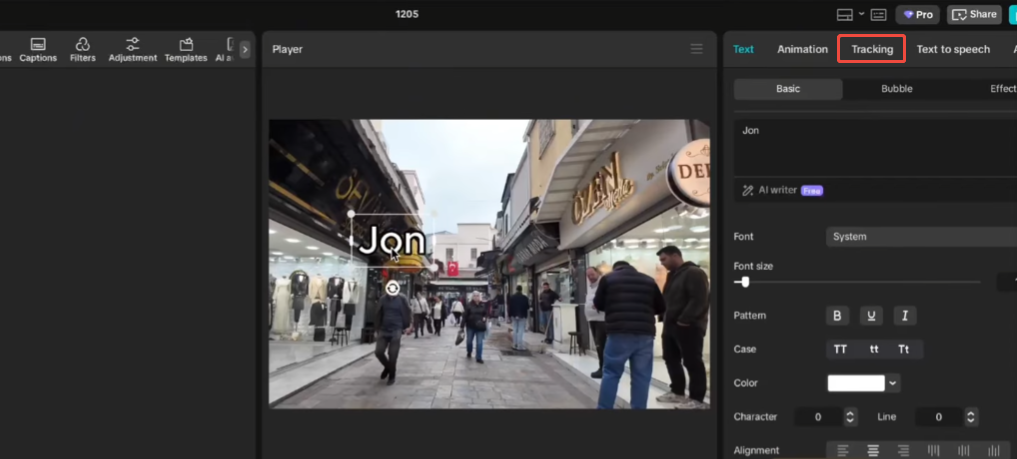Screen dimensions: 1017x459
Task: Align text to the right
Action: (903, 450)
